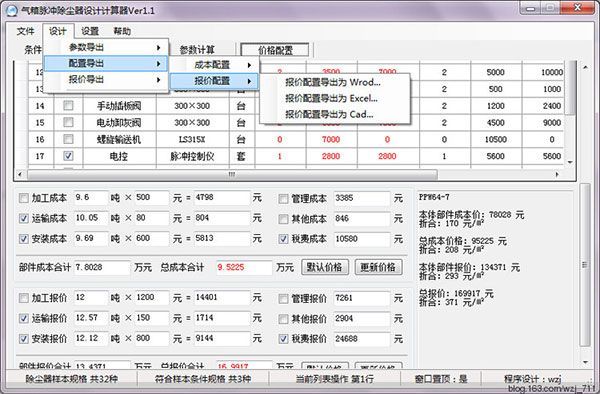Select 配置导出 menu entry

(x=106, y=63)
